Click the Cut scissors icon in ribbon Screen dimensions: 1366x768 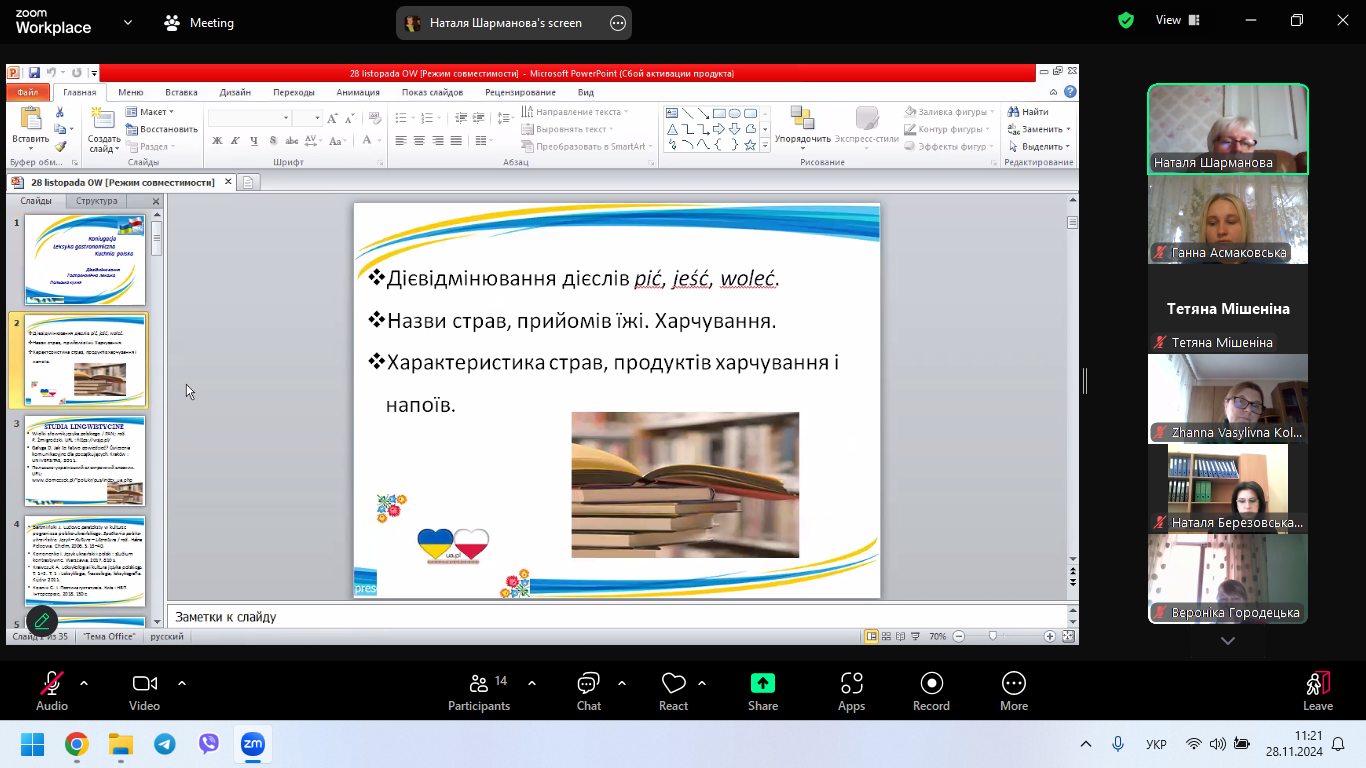(59, 113)
